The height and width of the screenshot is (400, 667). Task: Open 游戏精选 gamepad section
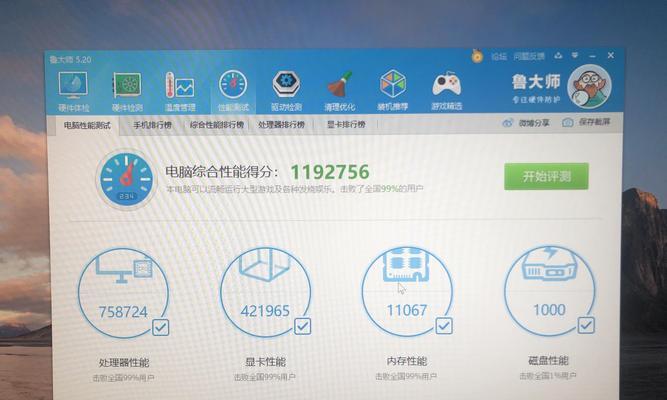click(x=446, y=91)
